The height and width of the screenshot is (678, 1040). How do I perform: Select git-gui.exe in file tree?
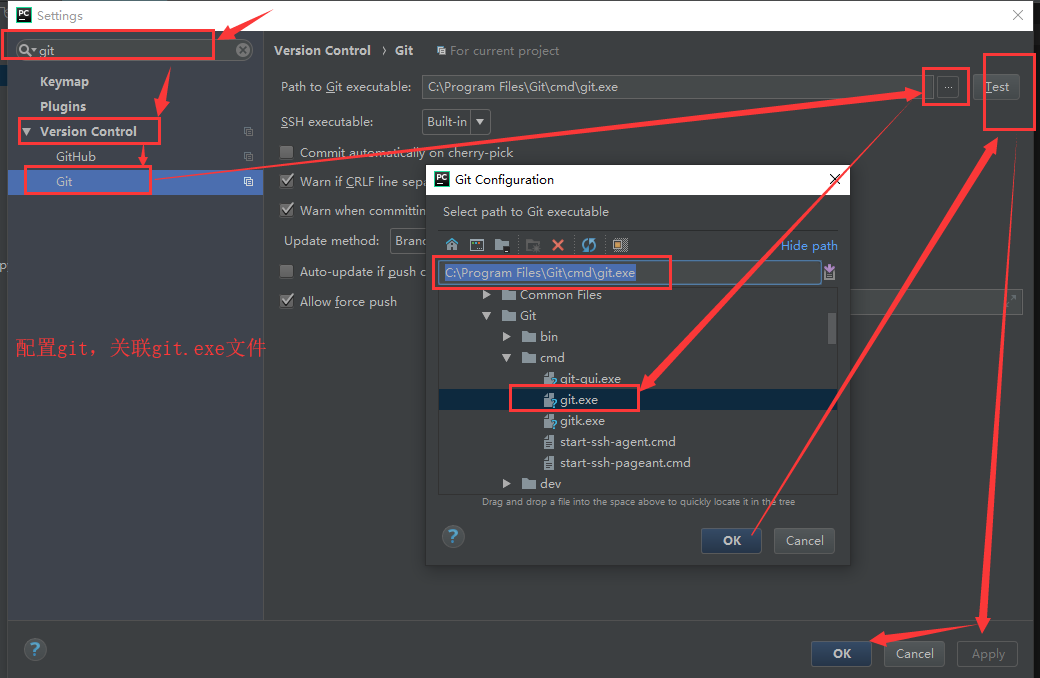[590, 379]
